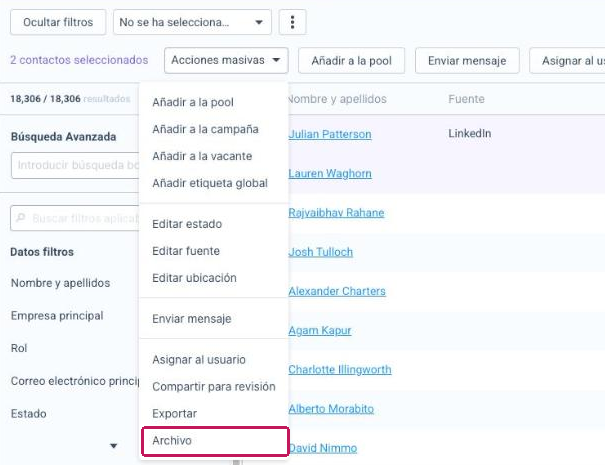Click the Datos filtros heading
The width and height of the screenshot is (605, 465).
coord(42,252)
